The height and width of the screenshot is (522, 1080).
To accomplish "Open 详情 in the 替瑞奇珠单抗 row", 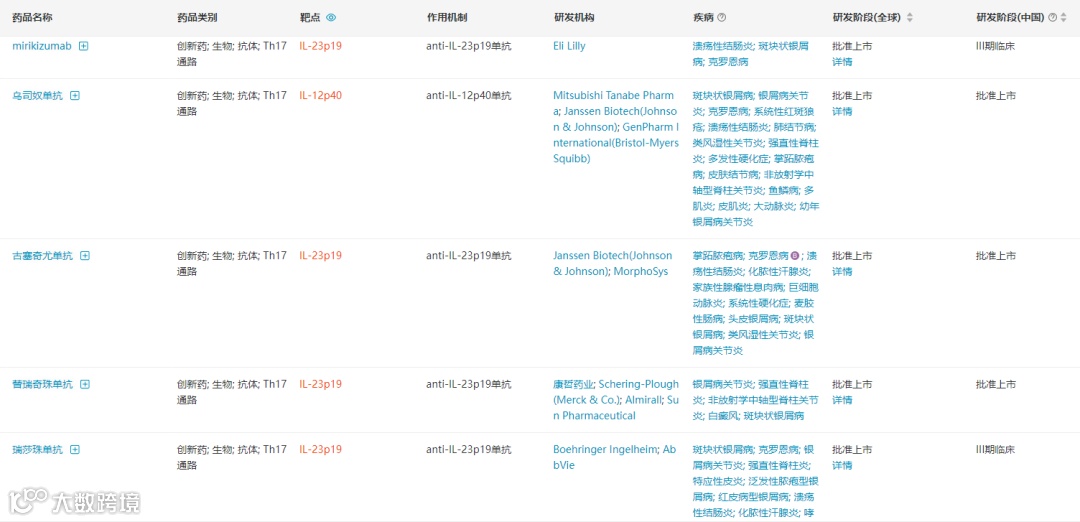I will 842,400.
